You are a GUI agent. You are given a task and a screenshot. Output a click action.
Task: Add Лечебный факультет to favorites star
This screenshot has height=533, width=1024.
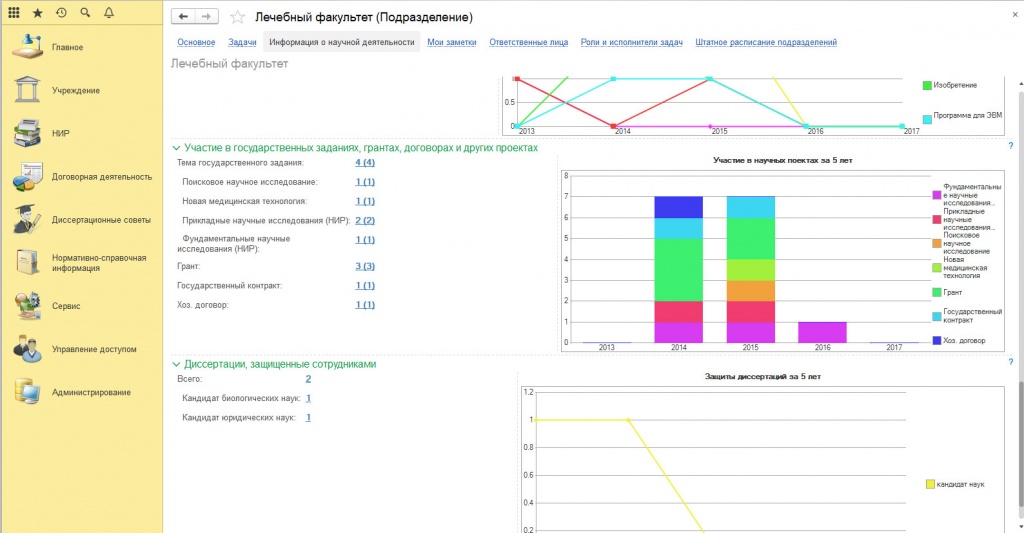pos(238,17)
